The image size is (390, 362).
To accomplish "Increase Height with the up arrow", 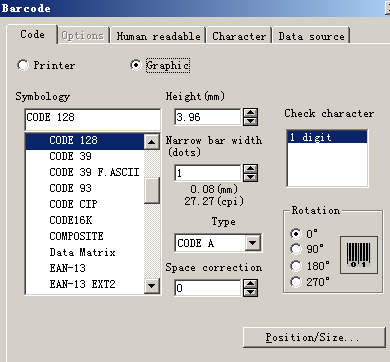I will tap(250, 113).
